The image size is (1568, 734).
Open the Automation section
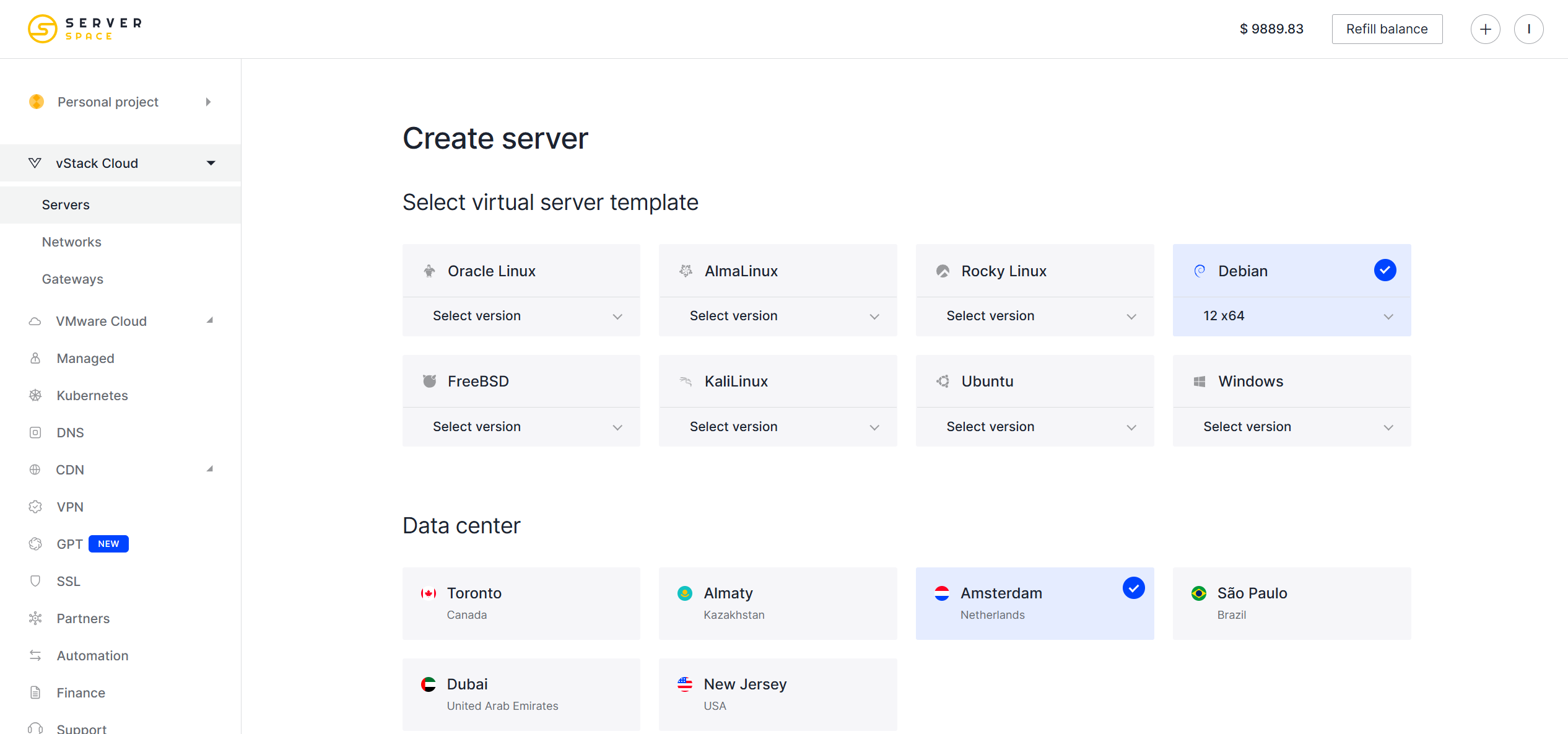click(93, 655)
